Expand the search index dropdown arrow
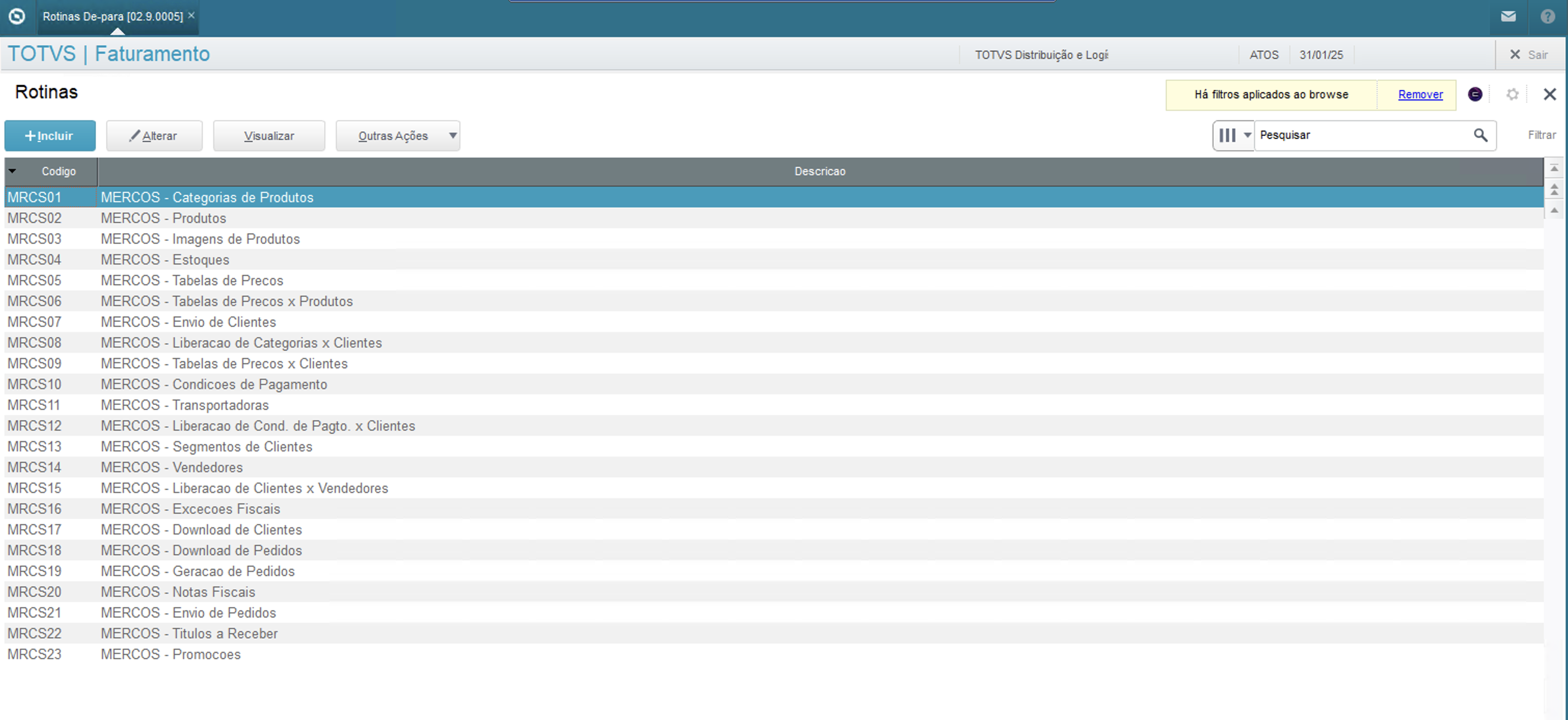Image resolution: width=1568 pixels, height=720 pixels. pyautogui.click(x=1247, y=135)
